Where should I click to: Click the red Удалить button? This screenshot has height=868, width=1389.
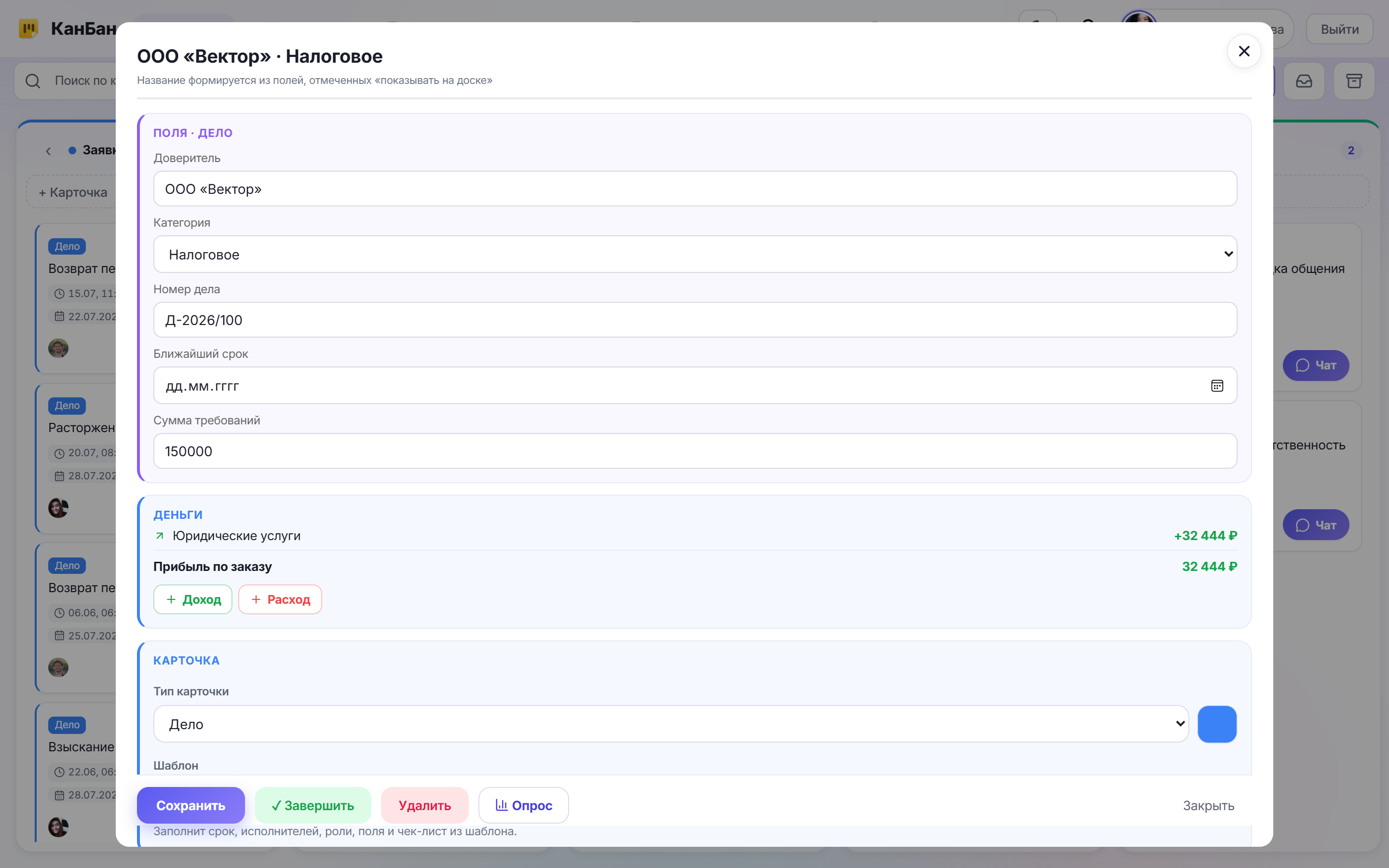[x=425, y=805]
